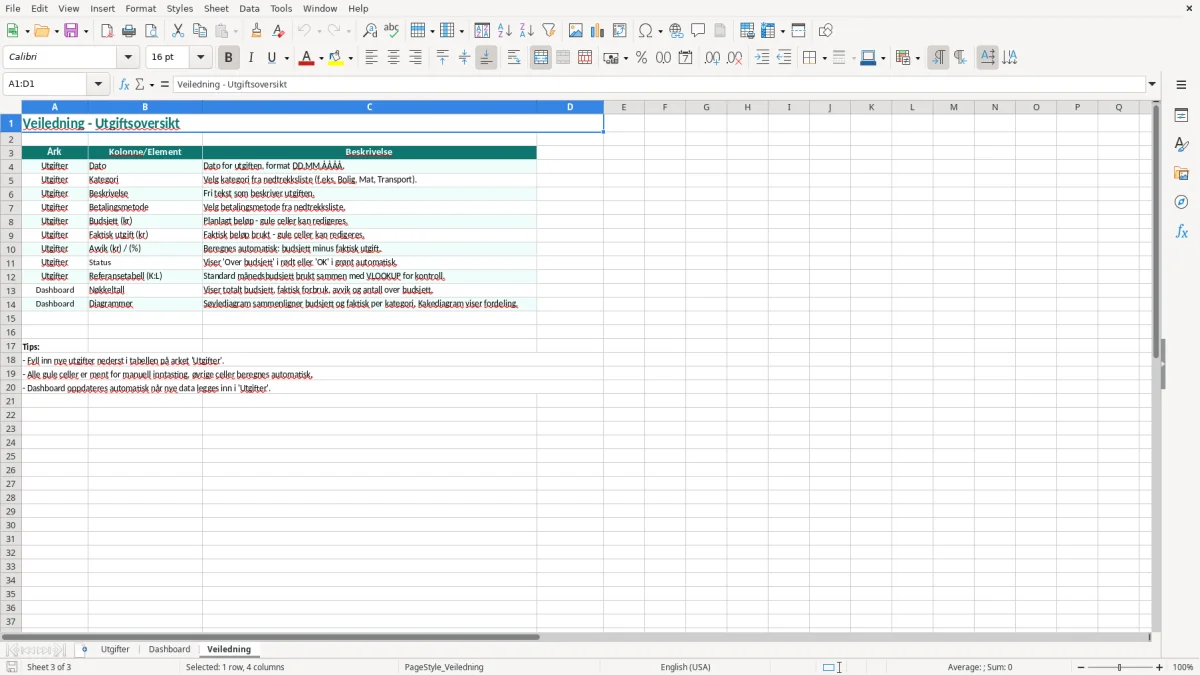Toggle Align Left button
The height and width of the screenshot is (675, 1200).
[371, 57]
